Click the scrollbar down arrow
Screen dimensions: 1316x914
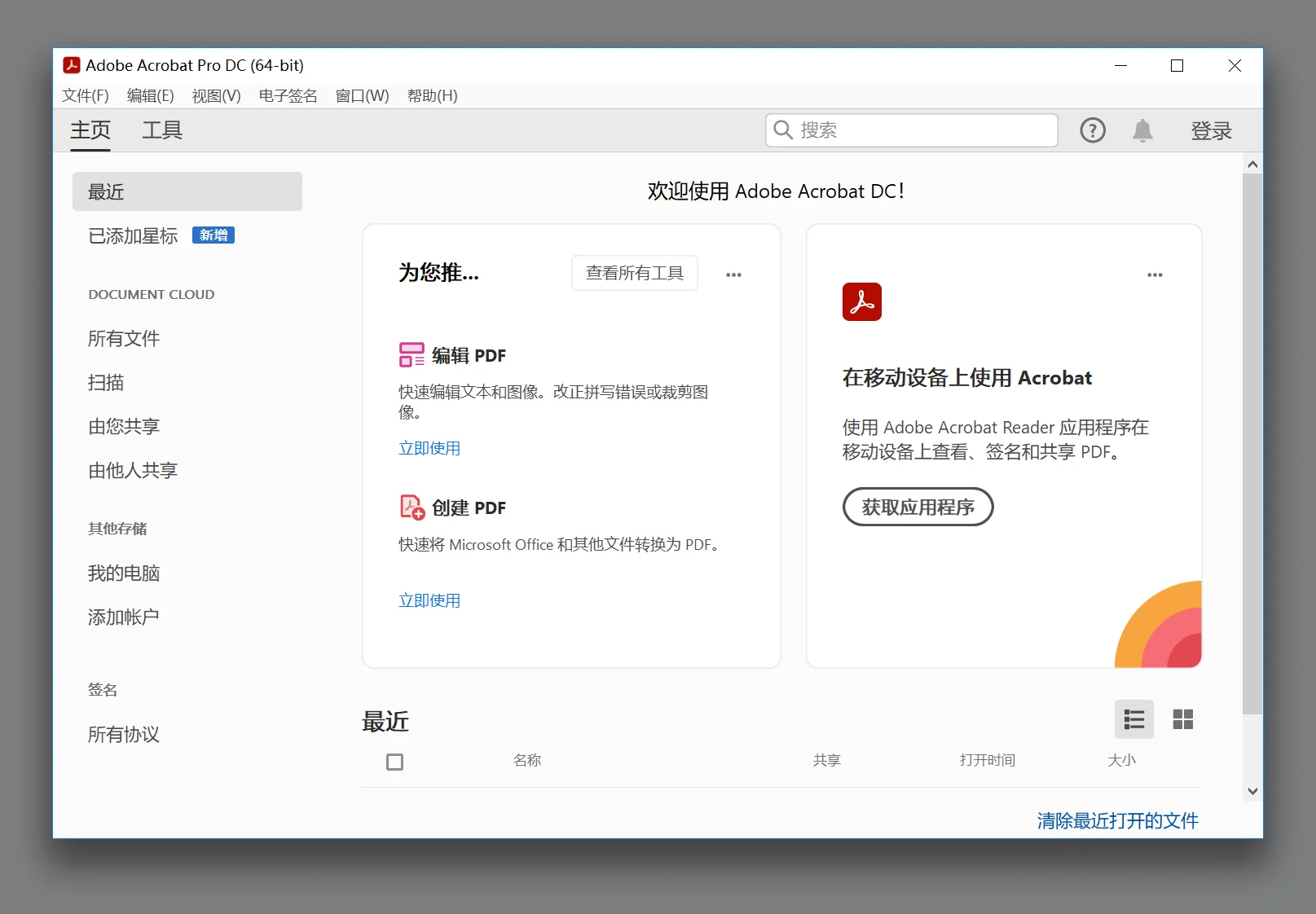[x=1252, y=791]
